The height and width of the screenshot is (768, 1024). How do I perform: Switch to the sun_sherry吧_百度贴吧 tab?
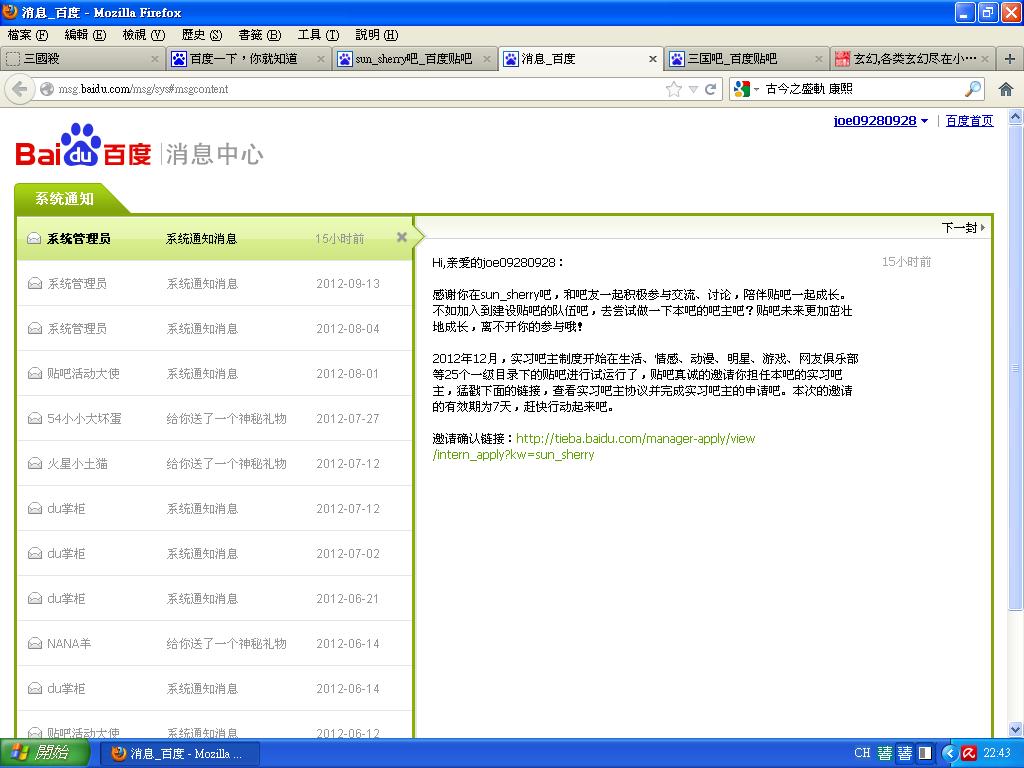pyautogui.click(x=415, y=59)
